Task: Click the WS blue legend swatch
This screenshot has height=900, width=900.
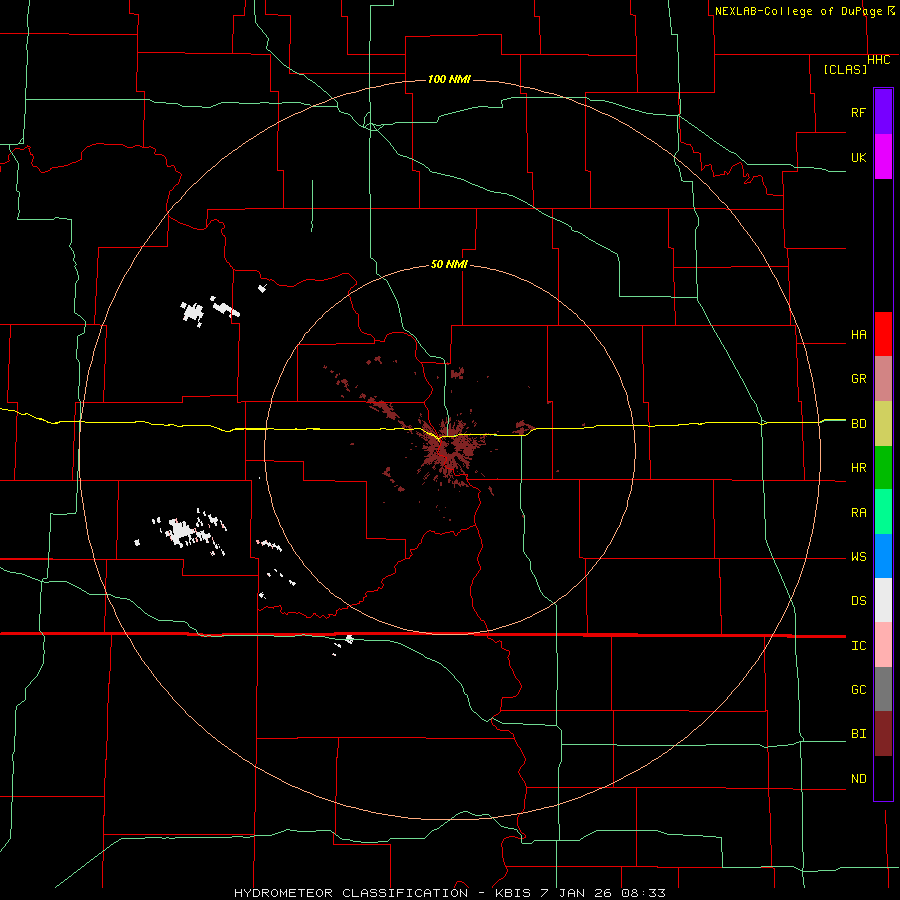Action: tap(883, 556)
